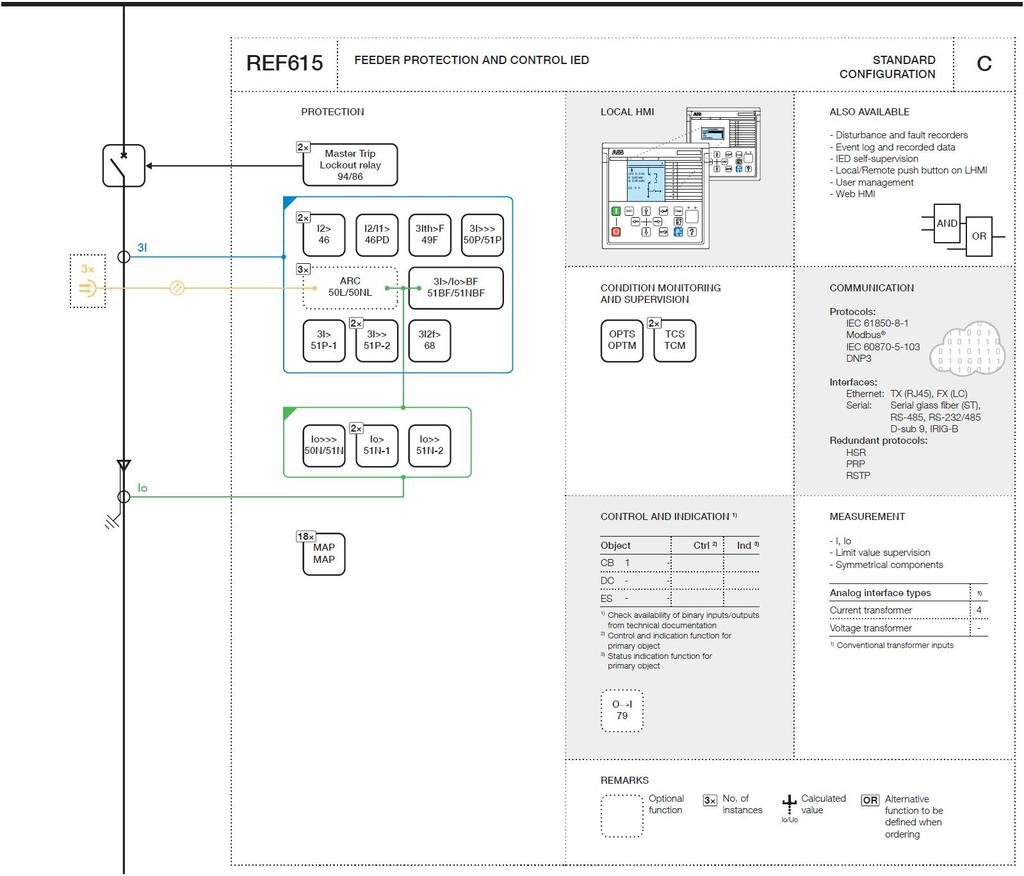The width and height of the screenshot is (1024, 876).
Task: Select the 'Ctrl' column header
Action: click(705, 545)
